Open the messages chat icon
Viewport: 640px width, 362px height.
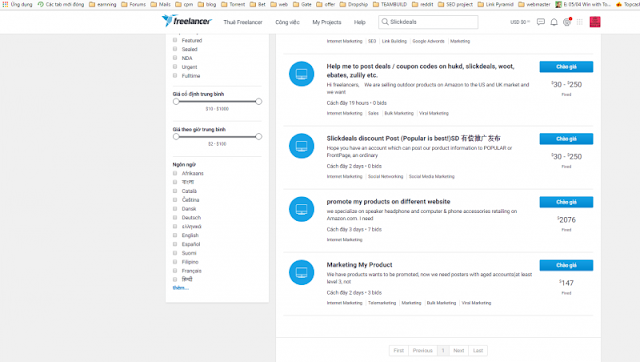(x=540, y=22)
